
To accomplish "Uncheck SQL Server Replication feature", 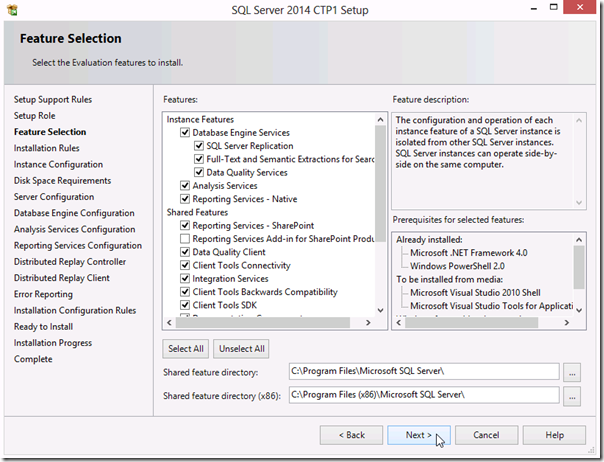I will pyautogui.click(x=199, y=146).
